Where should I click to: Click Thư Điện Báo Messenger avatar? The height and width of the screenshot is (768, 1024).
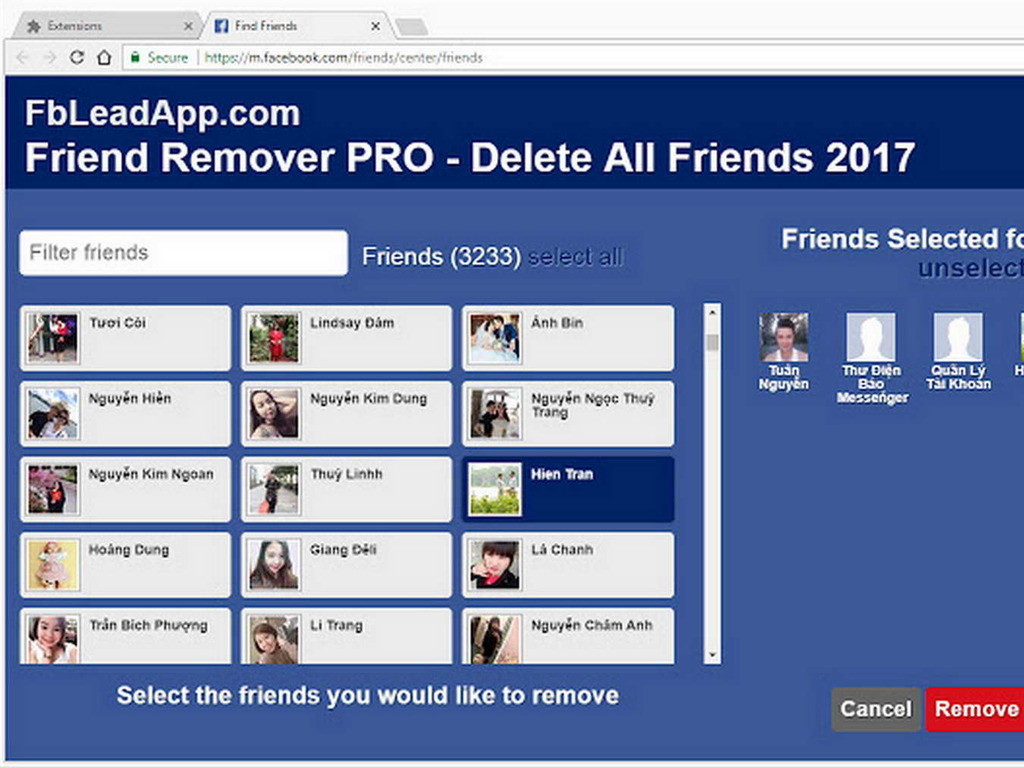(x=871, y=337)
